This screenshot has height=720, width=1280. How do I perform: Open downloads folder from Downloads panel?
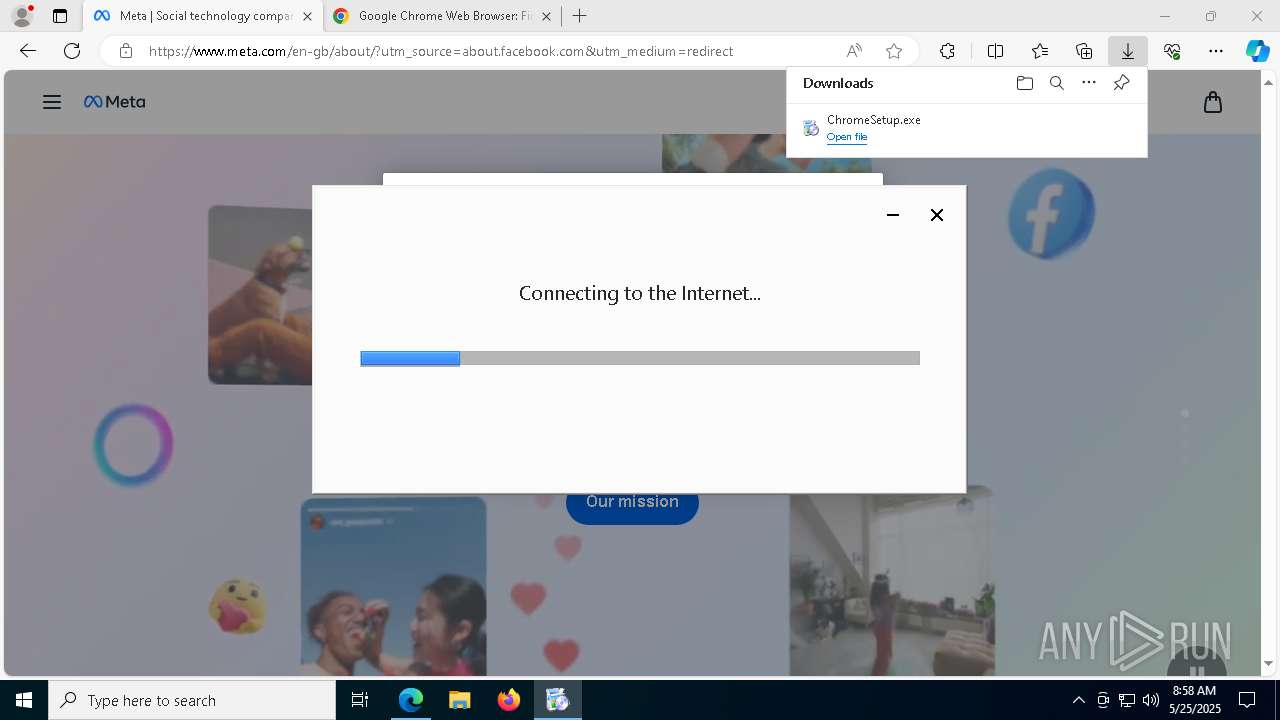click(x=1025, y=83)
